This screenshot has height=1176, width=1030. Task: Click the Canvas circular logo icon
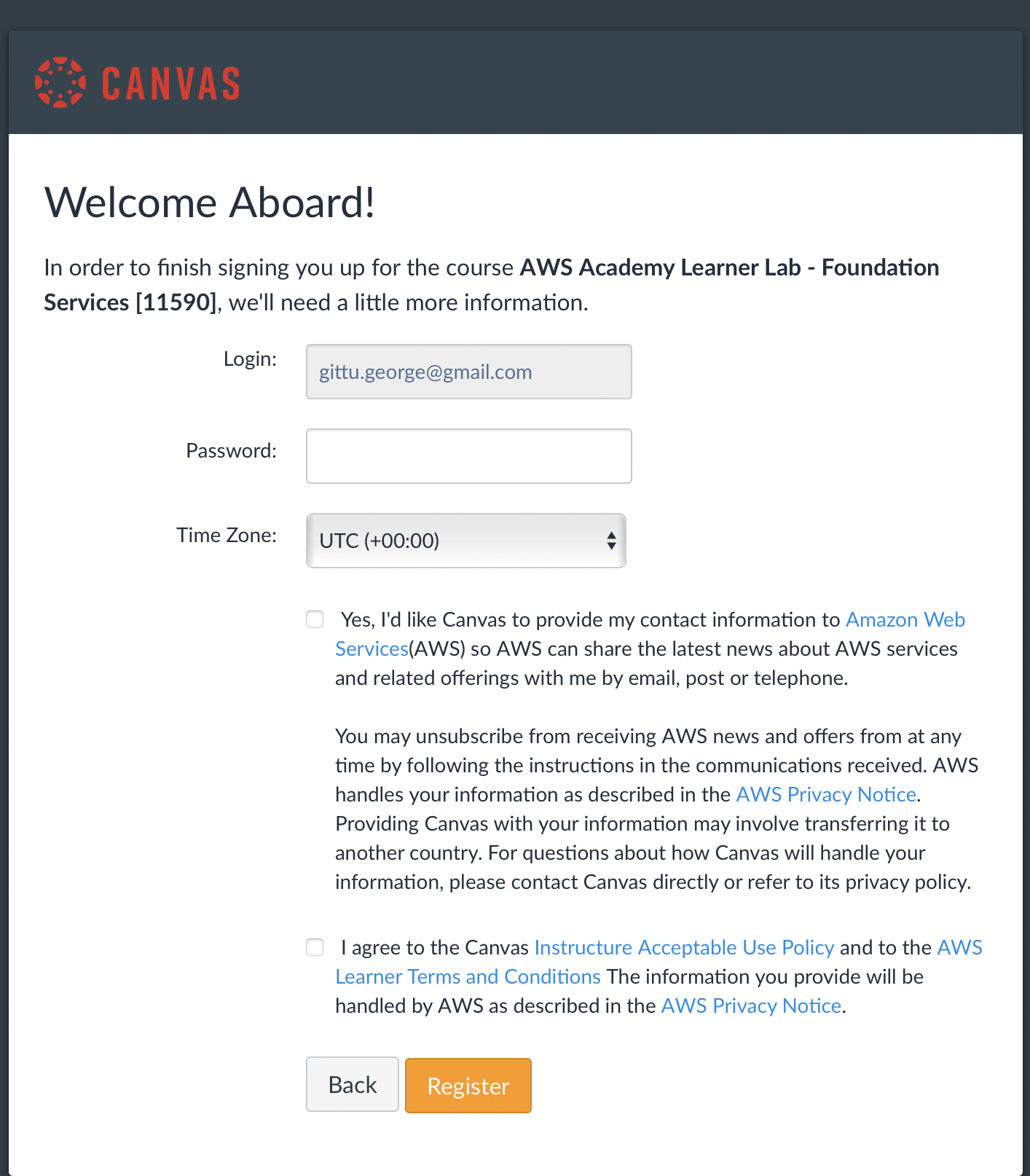click(x=60, y=82)
